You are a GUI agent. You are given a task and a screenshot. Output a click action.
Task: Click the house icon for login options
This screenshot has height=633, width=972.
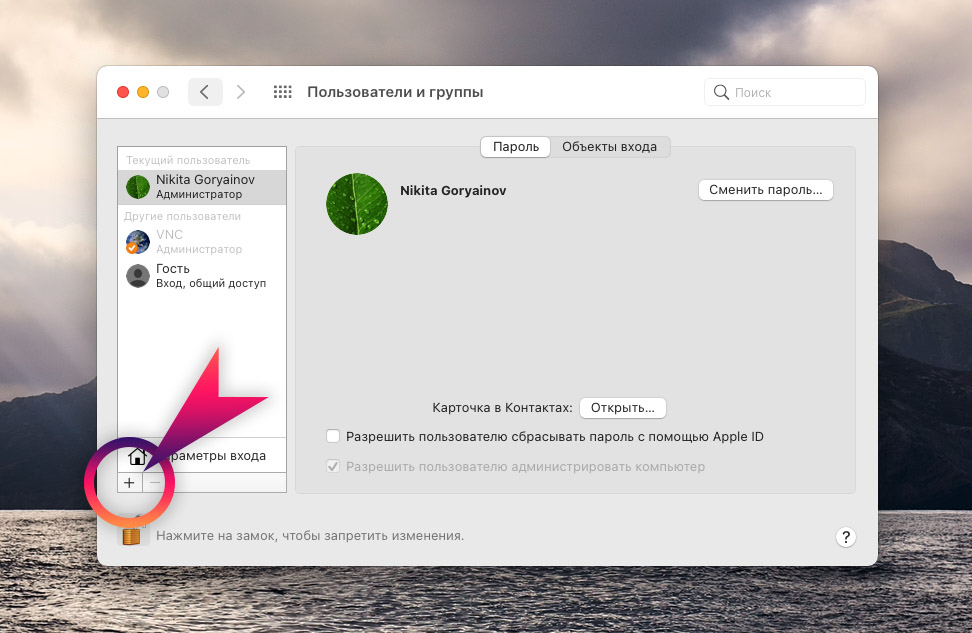tap(137, 456)
